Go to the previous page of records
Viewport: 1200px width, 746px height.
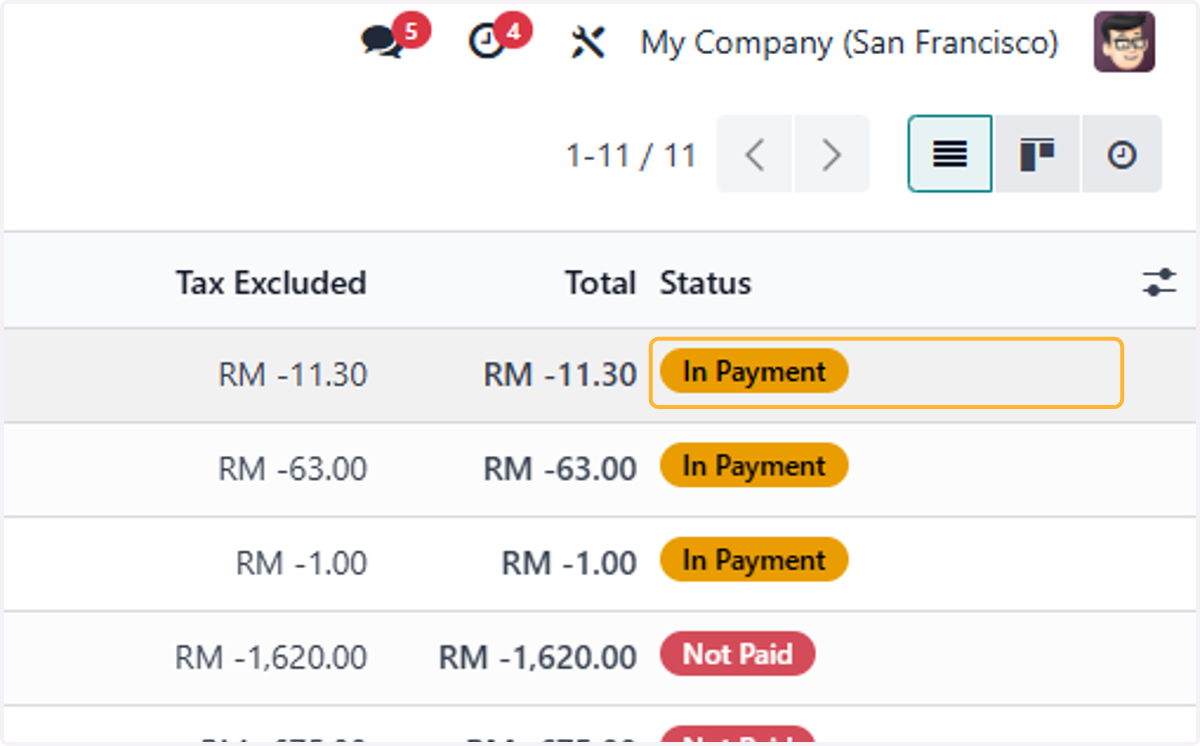[x=755, y=154]
